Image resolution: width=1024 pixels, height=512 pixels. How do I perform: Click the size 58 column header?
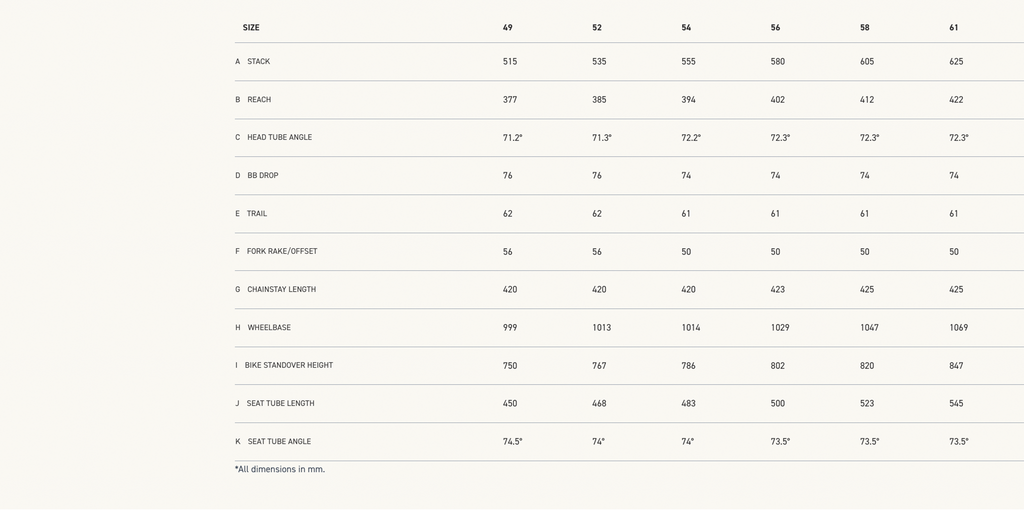pyautogui.click(x=865, y=28)
